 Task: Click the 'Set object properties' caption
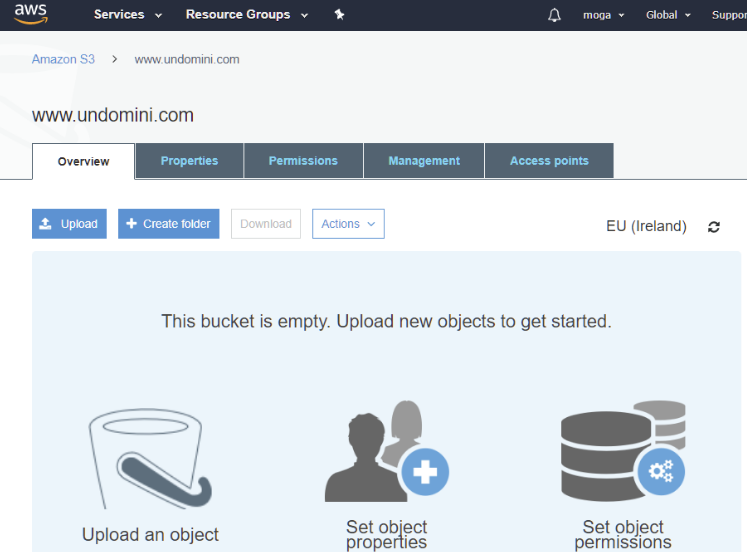(387, 534)
